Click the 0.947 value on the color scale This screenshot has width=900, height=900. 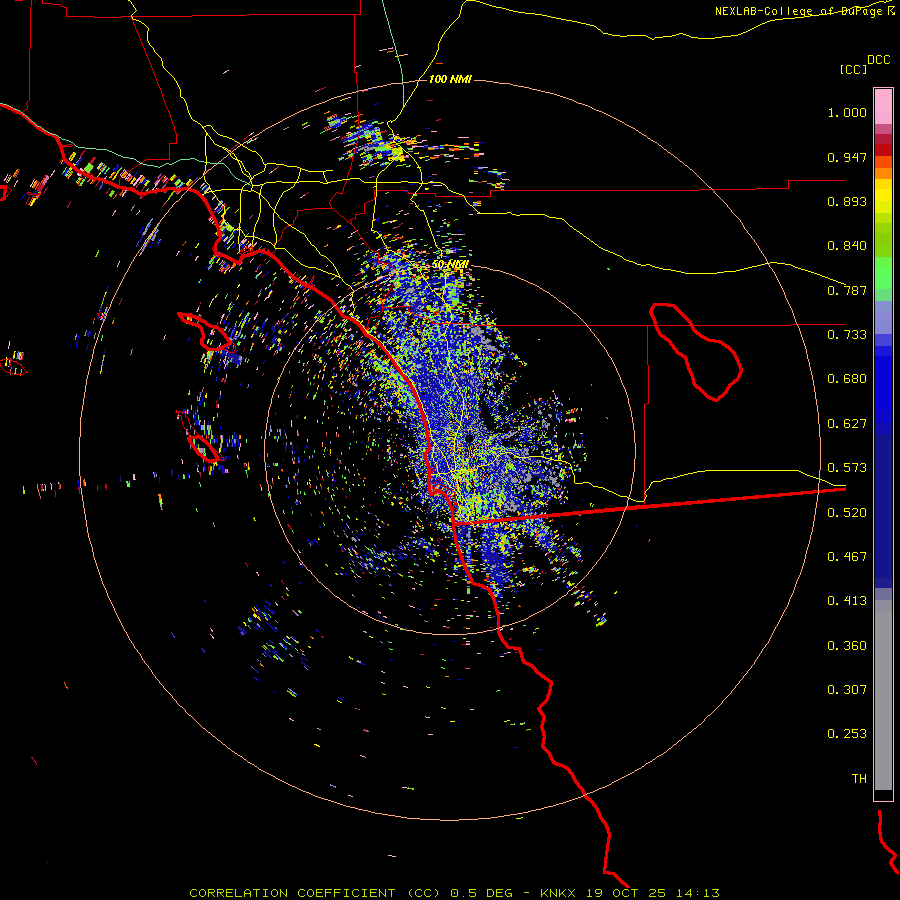coord(847,157)
